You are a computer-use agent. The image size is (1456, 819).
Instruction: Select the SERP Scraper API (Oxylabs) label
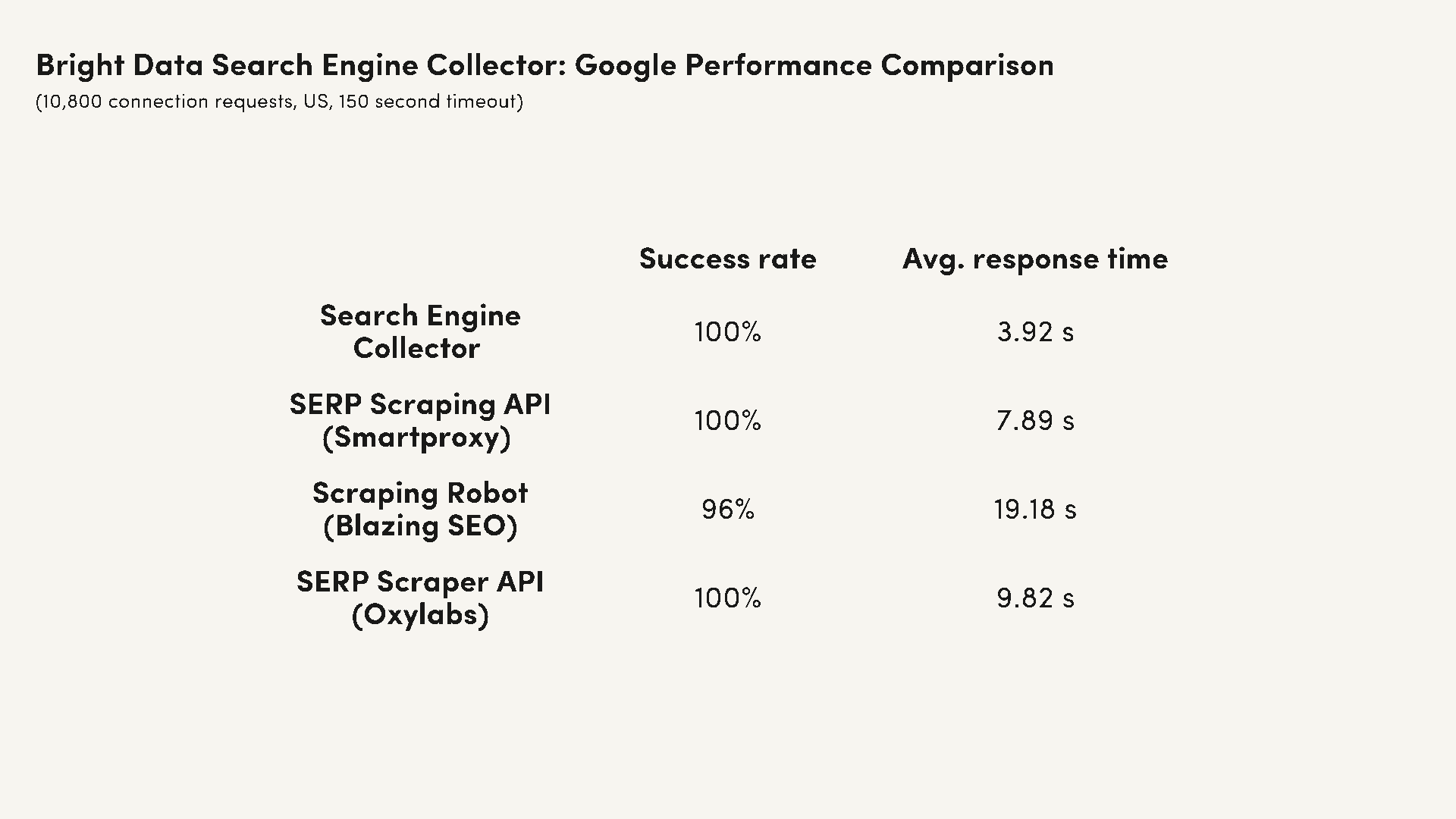pyautogui.click(x=419, y=598)
